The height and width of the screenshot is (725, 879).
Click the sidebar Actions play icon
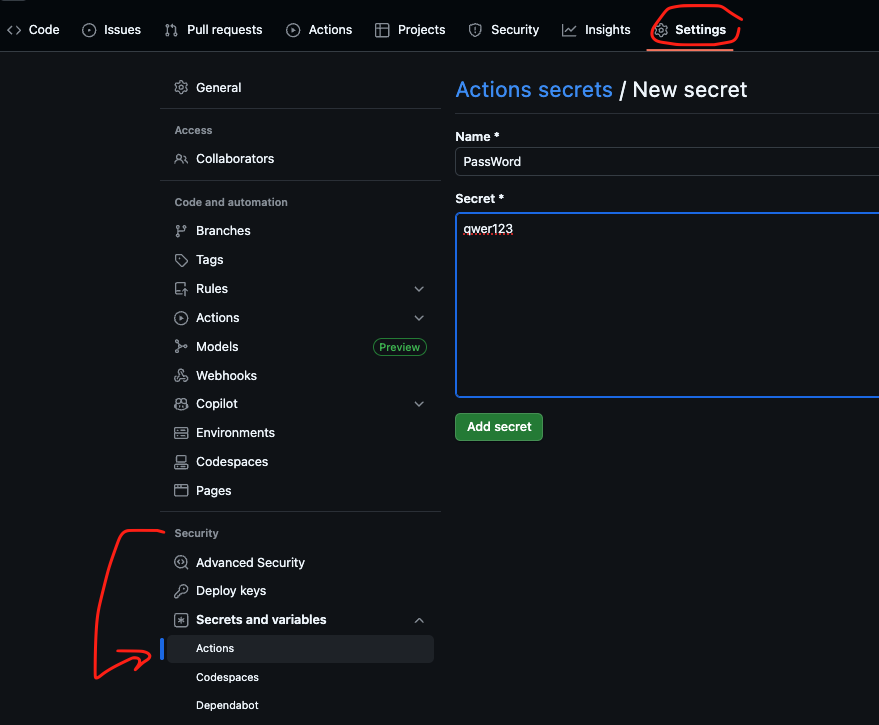pyautogui.click(x=181, y=318)
